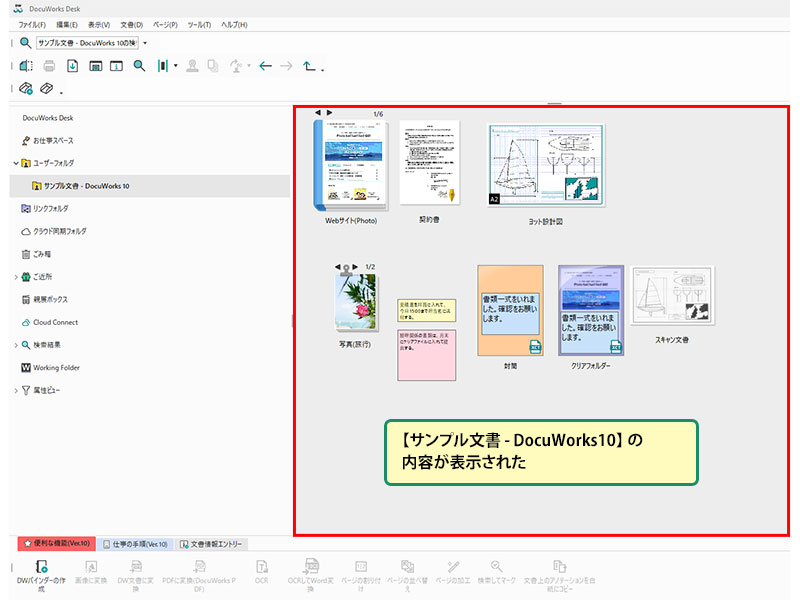
Task: Select the Webサイト(Photo) binder thumbnail
Action: pos(351,165)
